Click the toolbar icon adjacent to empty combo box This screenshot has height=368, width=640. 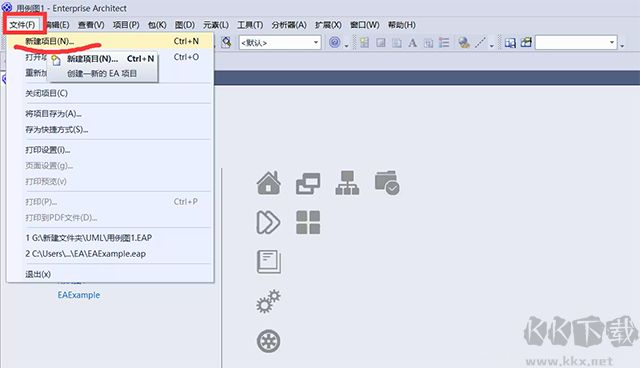pyautogui.click(x=526, y=42)
